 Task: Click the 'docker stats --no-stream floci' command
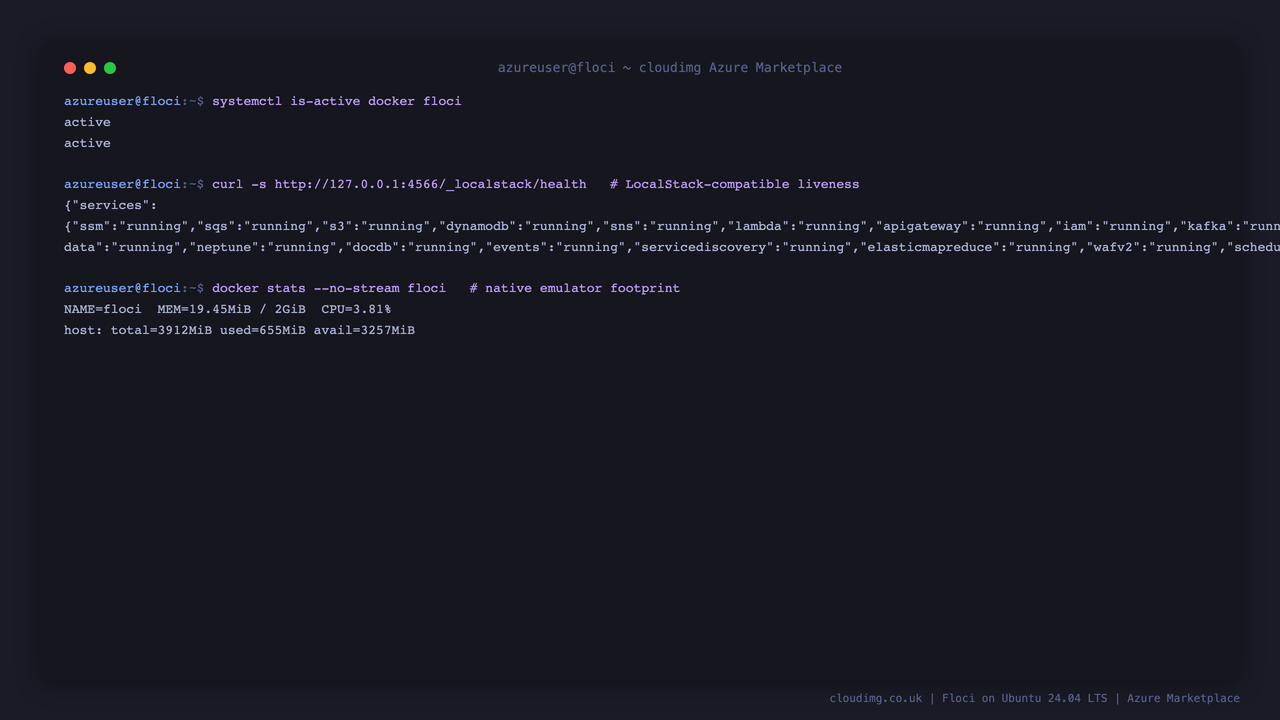pos(329,288)
